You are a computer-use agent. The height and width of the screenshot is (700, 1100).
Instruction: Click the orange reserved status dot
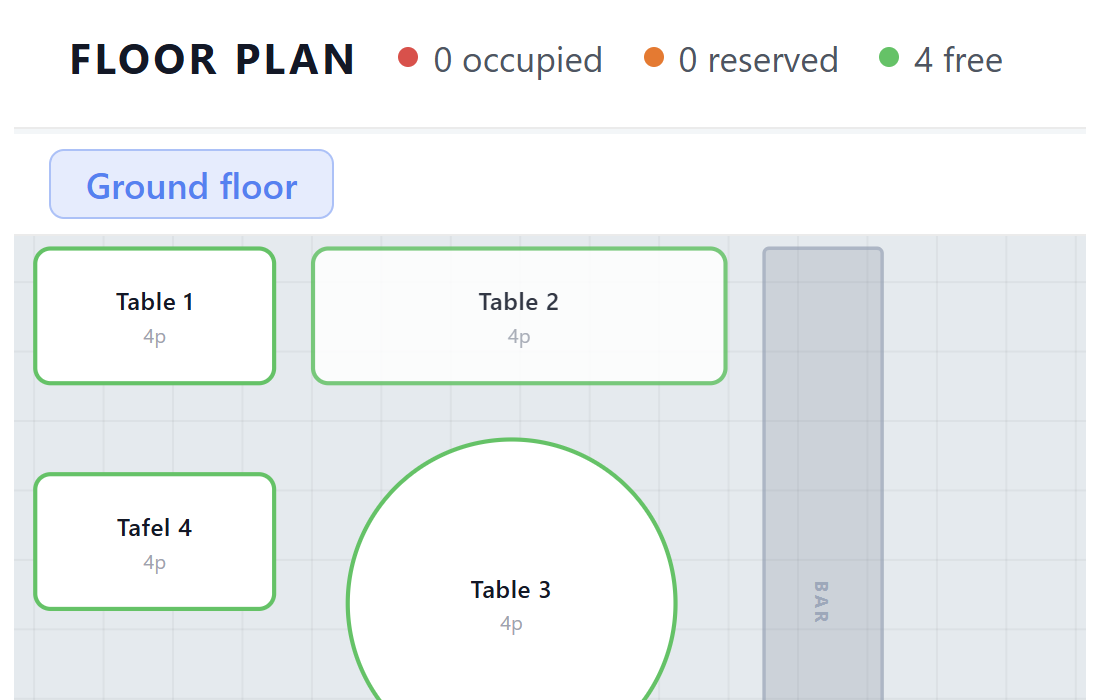click(x=654, y=58)
